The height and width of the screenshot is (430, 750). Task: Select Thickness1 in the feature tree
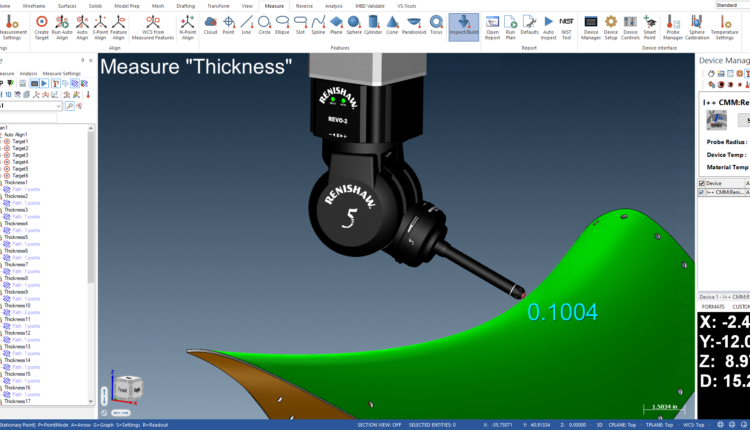tap(17, 182)
